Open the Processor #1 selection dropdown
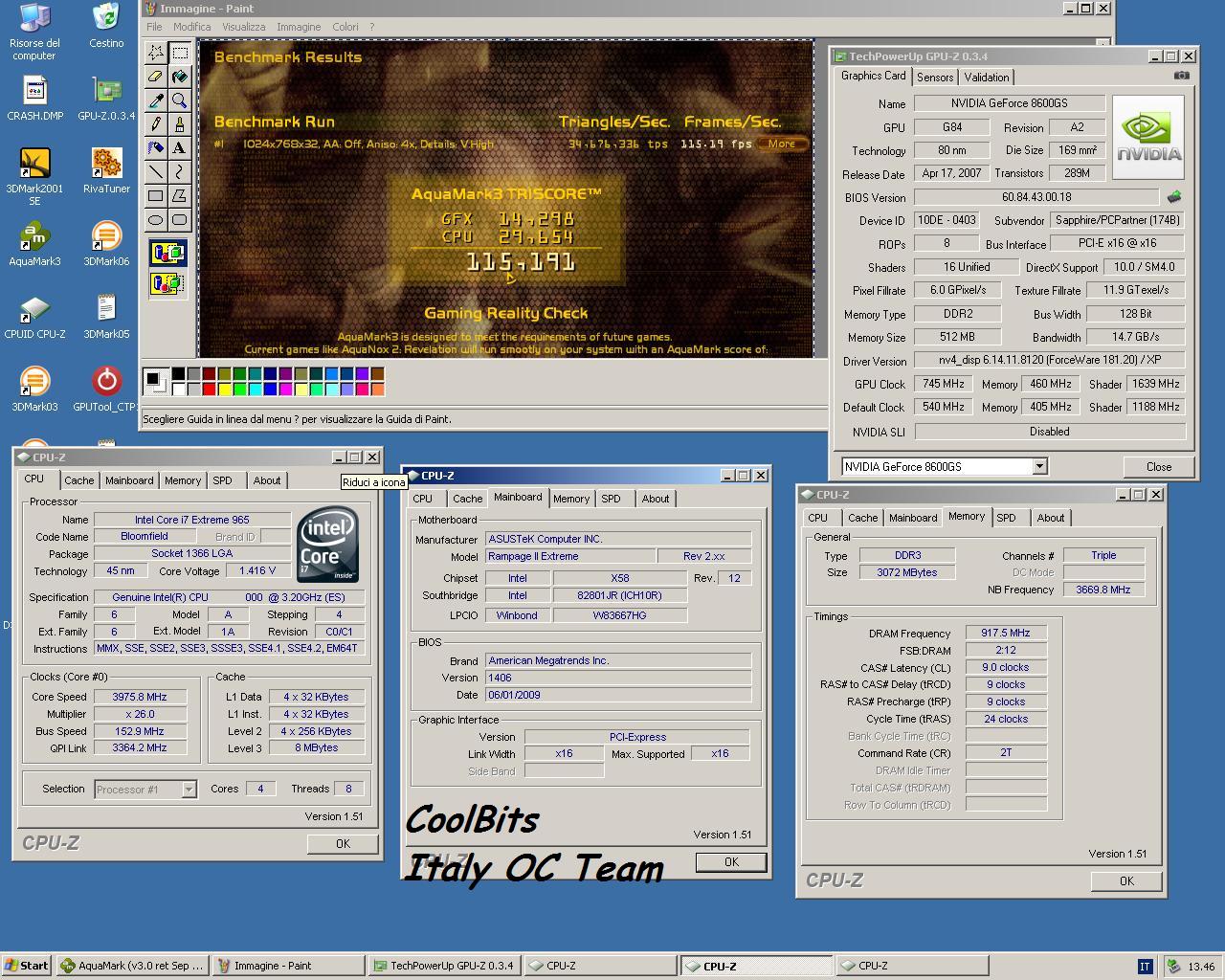 point(189,790)
